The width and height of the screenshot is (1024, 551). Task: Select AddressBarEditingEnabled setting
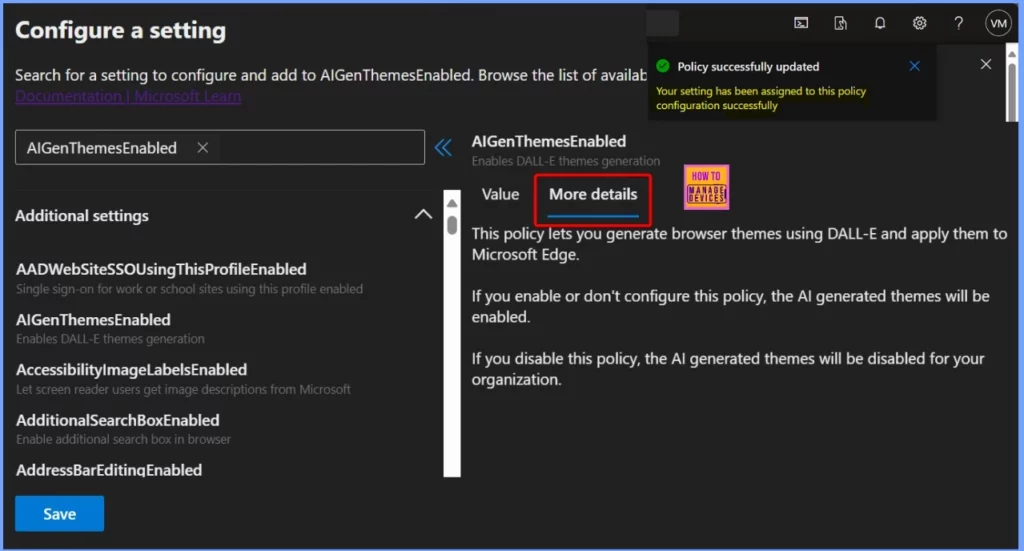pos(109,470)
